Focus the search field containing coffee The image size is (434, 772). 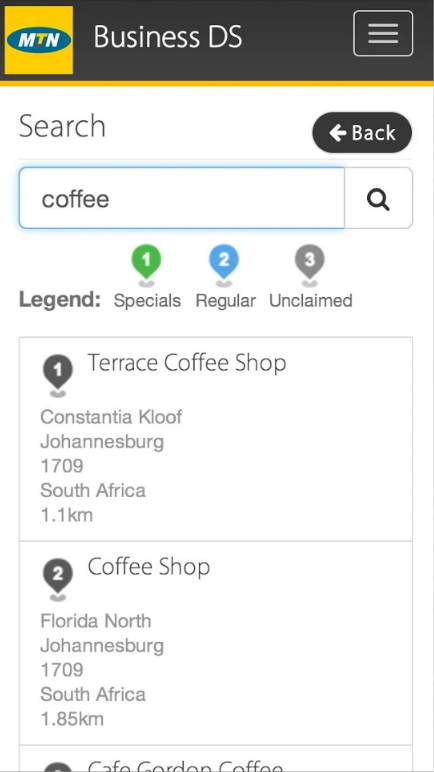(181, 198)
